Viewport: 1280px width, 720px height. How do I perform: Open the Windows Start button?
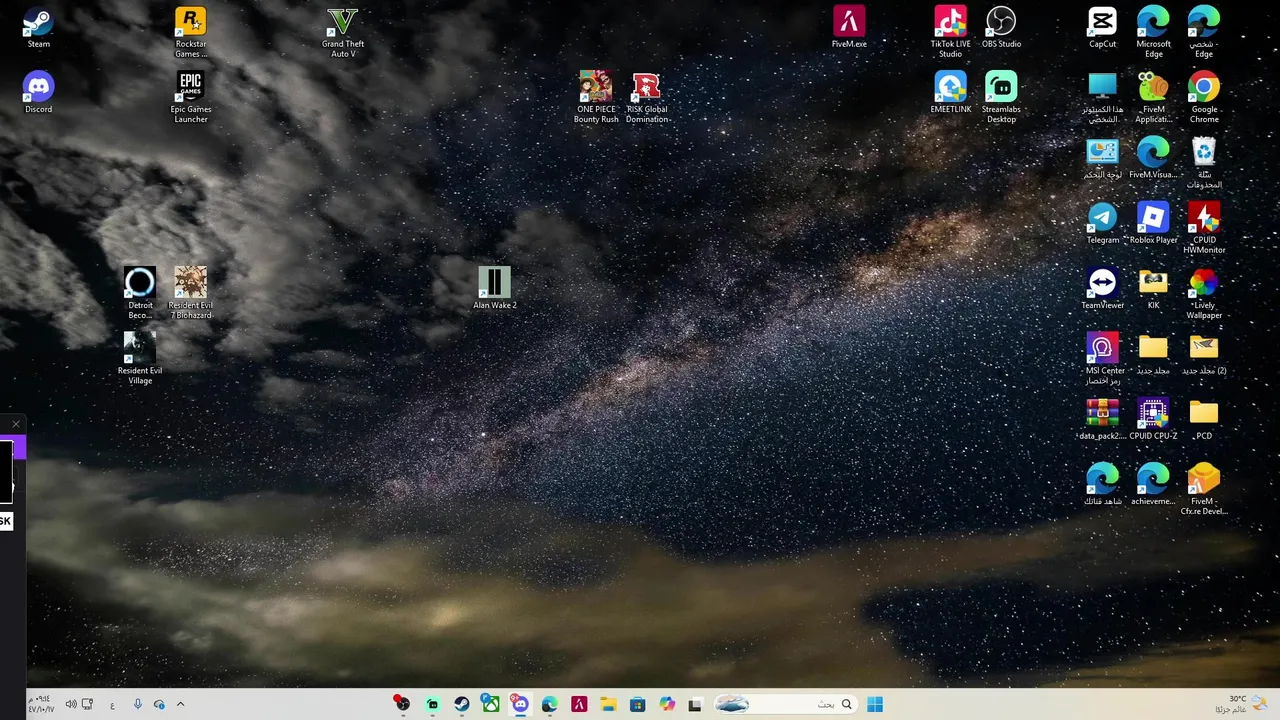click(875, 704)
